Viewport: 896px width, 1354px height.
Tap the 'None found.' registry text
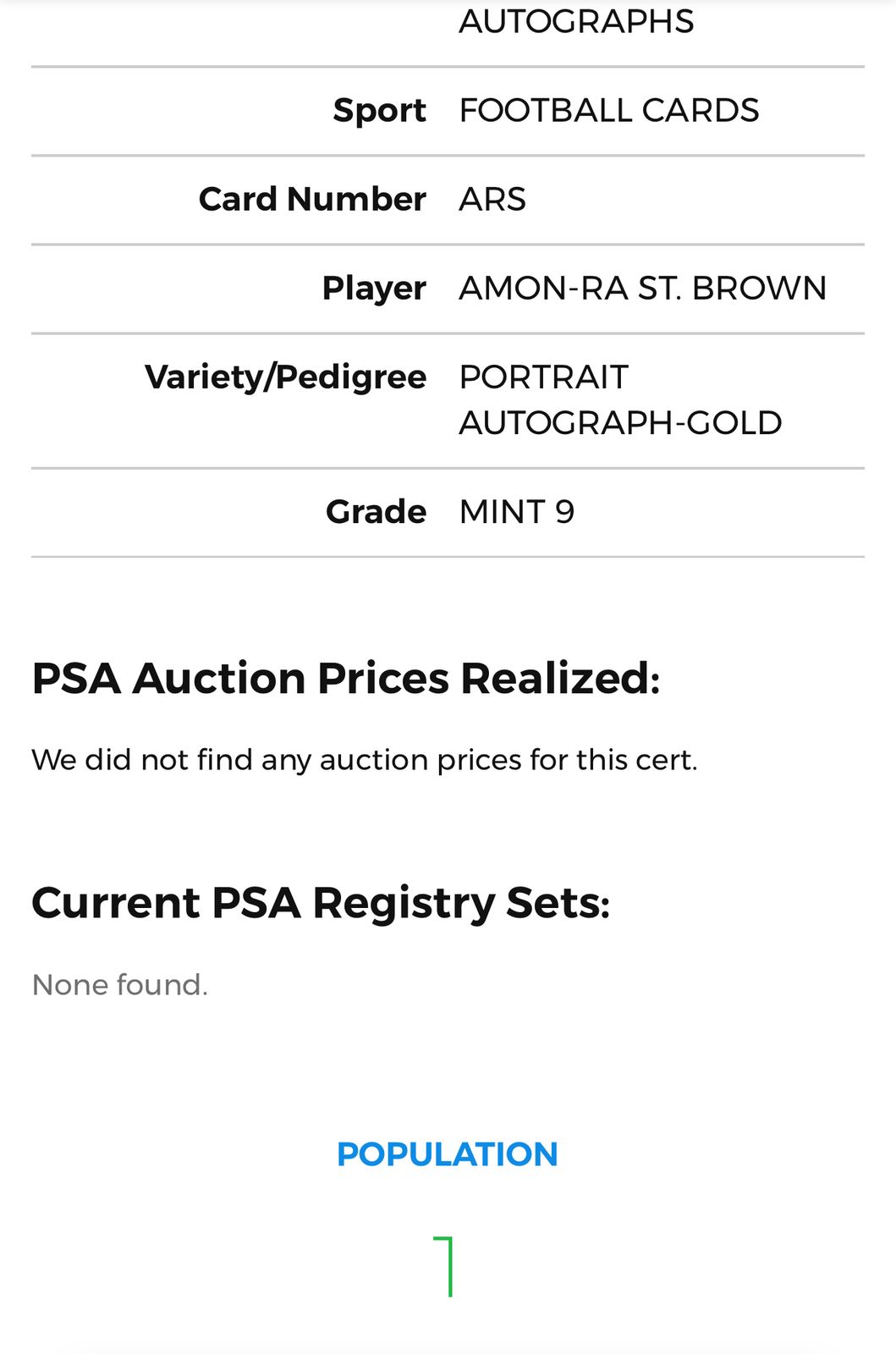coord(119,985)
